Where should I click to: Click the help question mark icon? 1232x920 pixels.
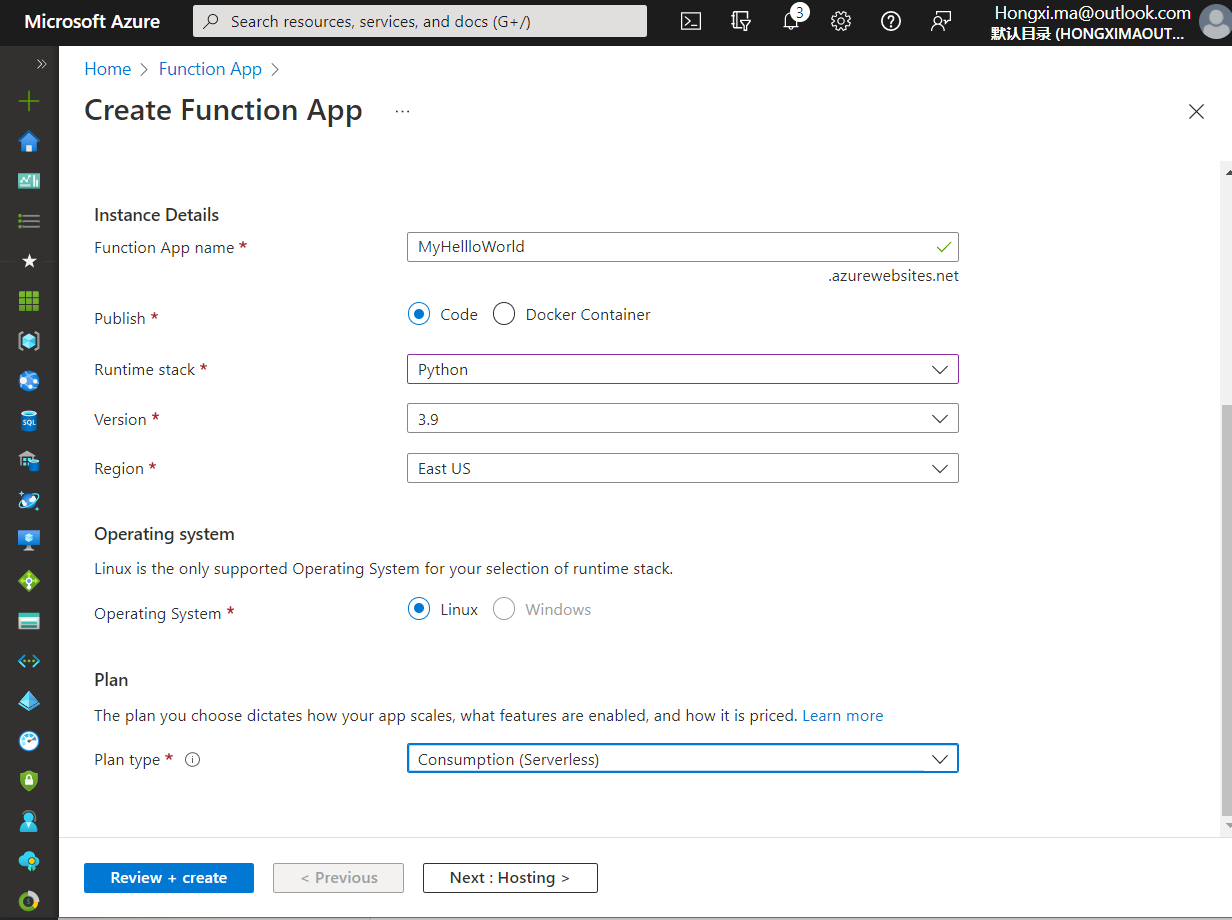[x=891, y=21]
